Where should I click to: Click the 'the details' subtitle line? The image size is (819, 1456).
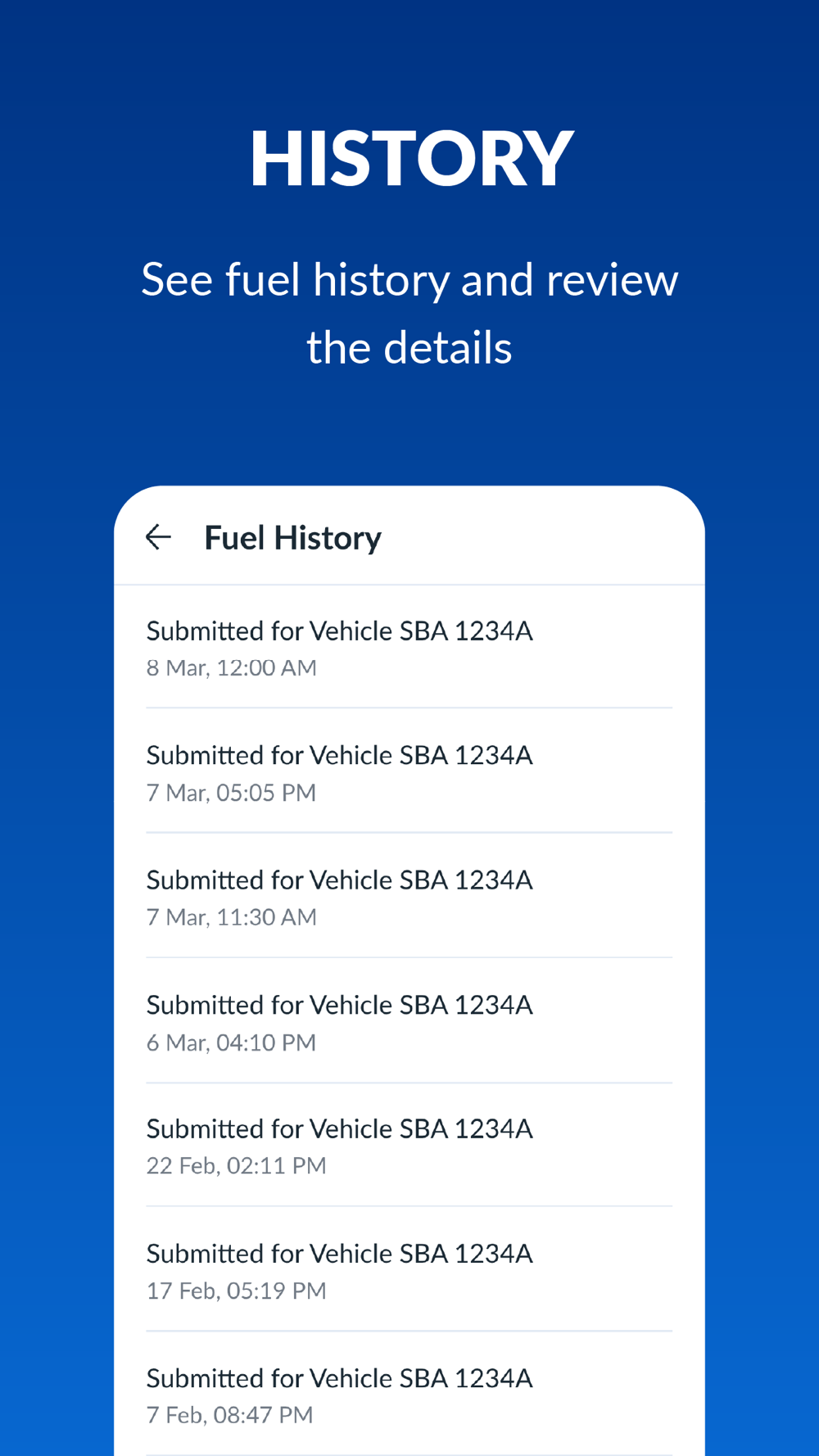[409, 348]
